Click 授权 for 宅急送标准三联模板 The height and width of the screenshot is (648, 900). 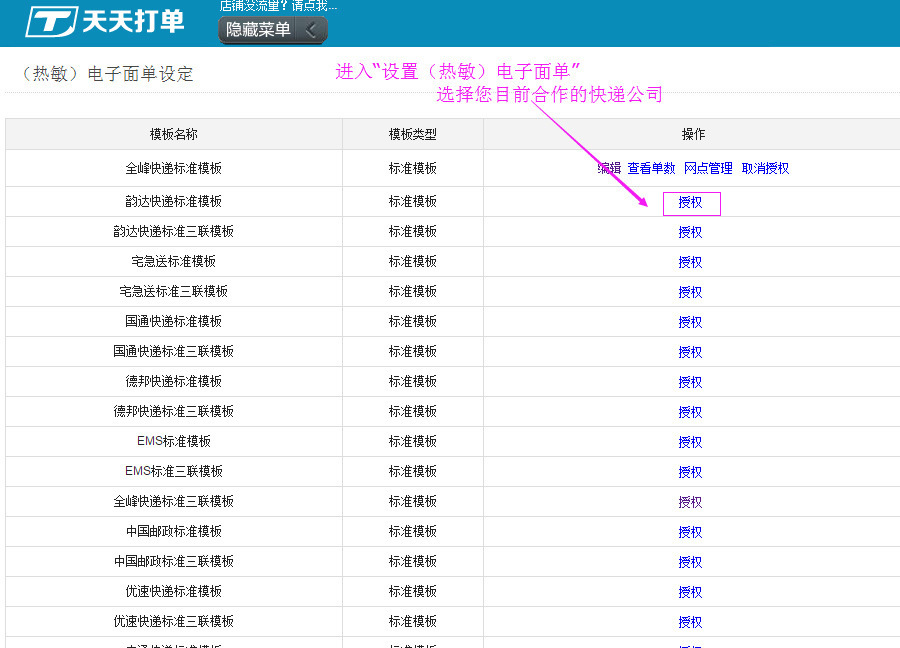[690, 292]
